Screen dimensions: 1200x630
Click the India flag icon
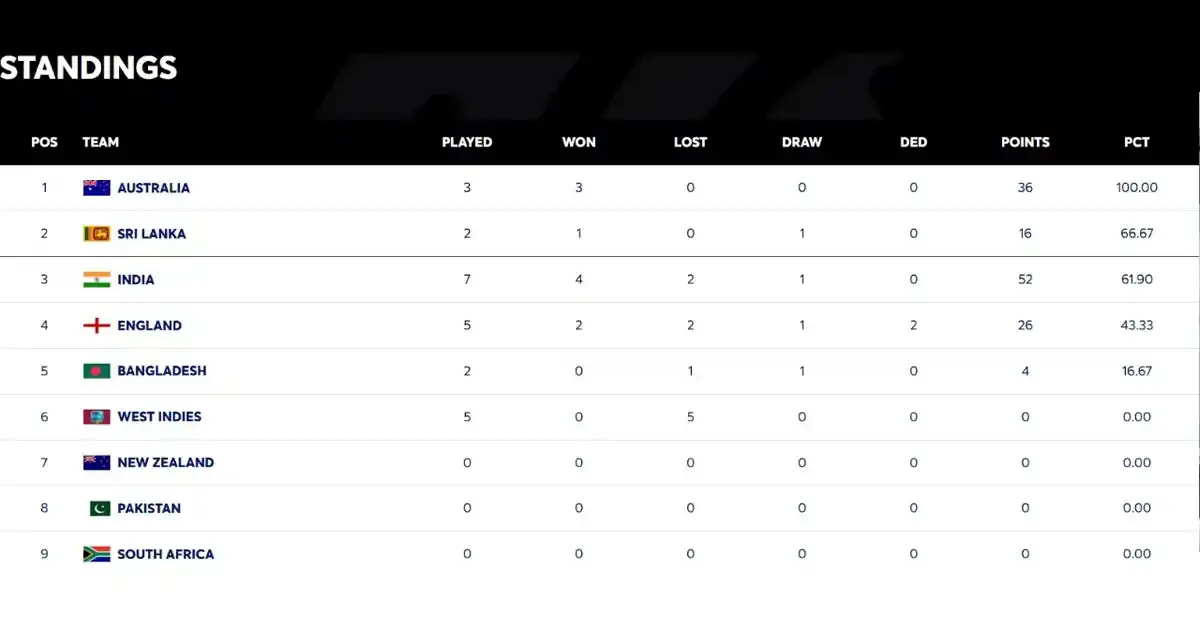[96, 280]
